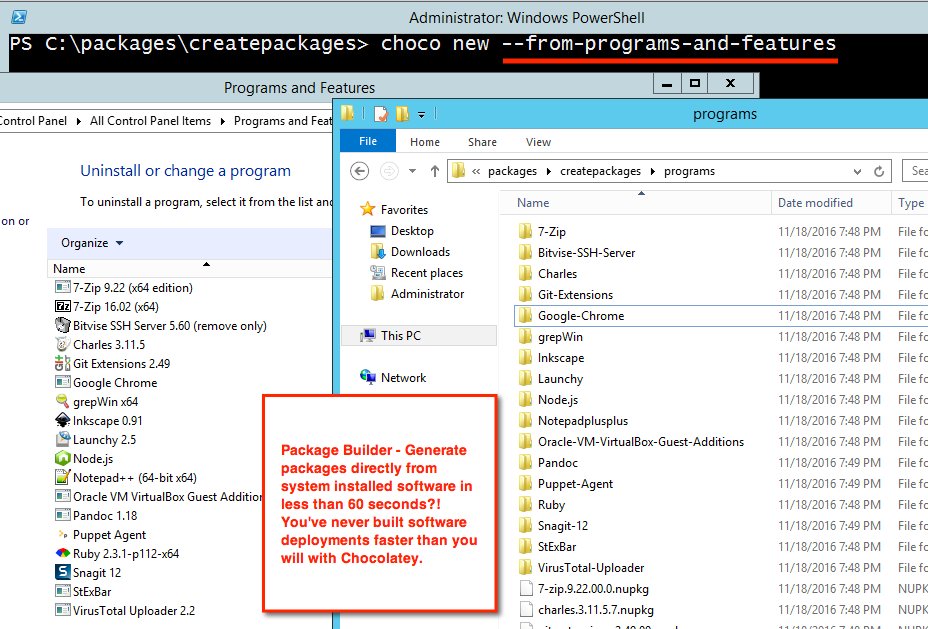This screenshot has height=629, width=928.
Task: Open the File tab in Explorer
Action: [368, 141]
